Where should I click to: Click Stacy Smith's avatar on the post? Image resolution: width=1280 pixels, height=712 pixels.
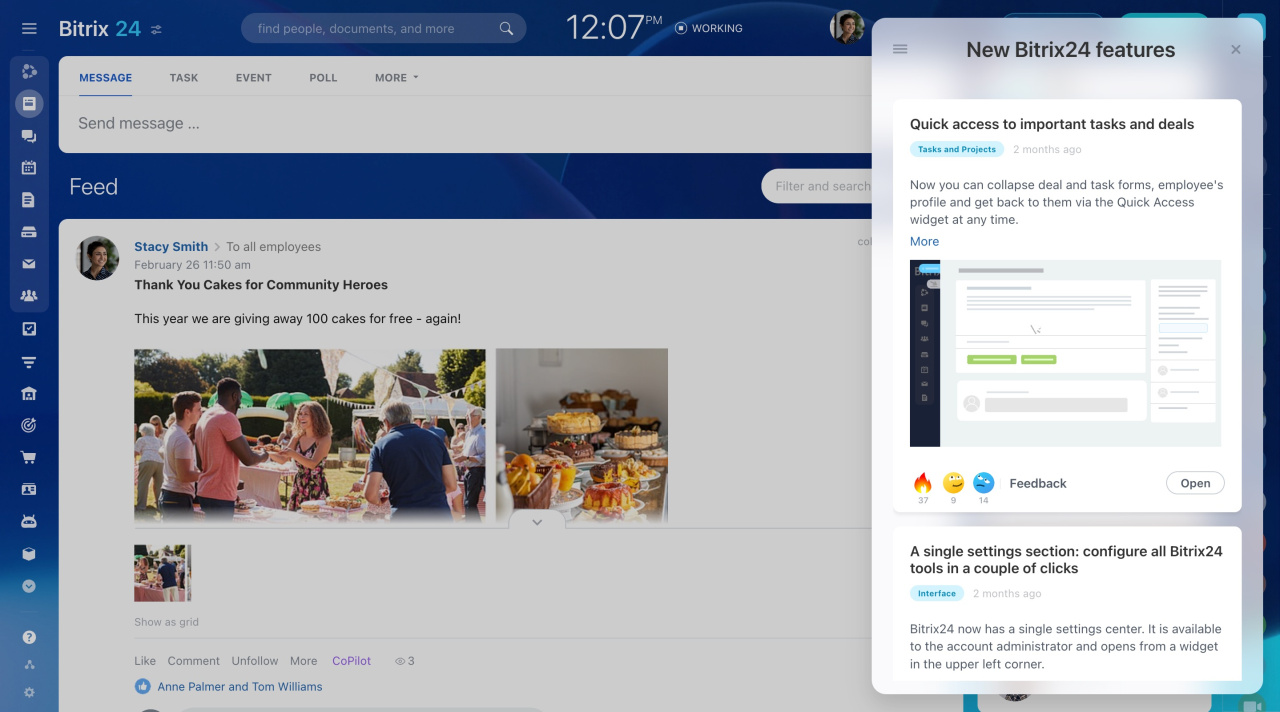pyautogui.click(x=98, y=258)
